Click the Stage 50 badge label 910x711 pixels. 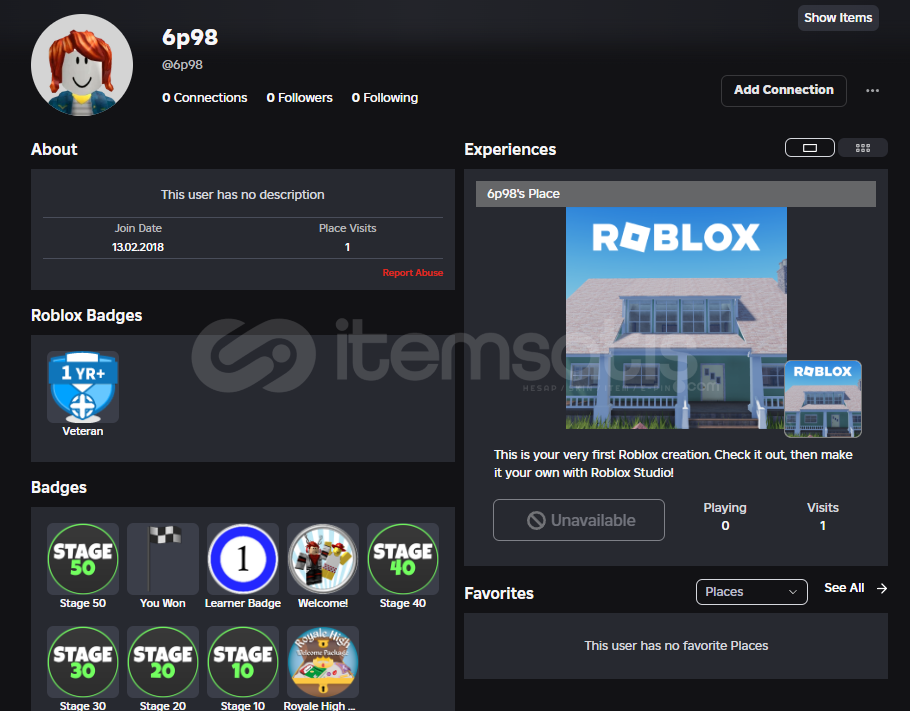tap(83, 603)
